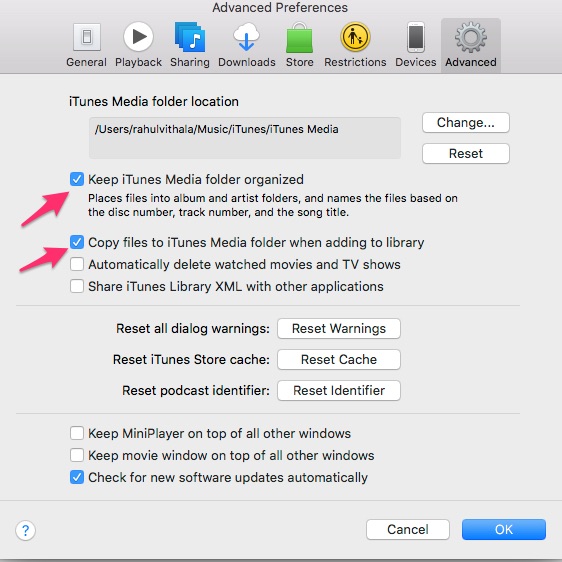Click the Reset Identifier button
This screenshot has height=562, width=562.
[339, 390]
